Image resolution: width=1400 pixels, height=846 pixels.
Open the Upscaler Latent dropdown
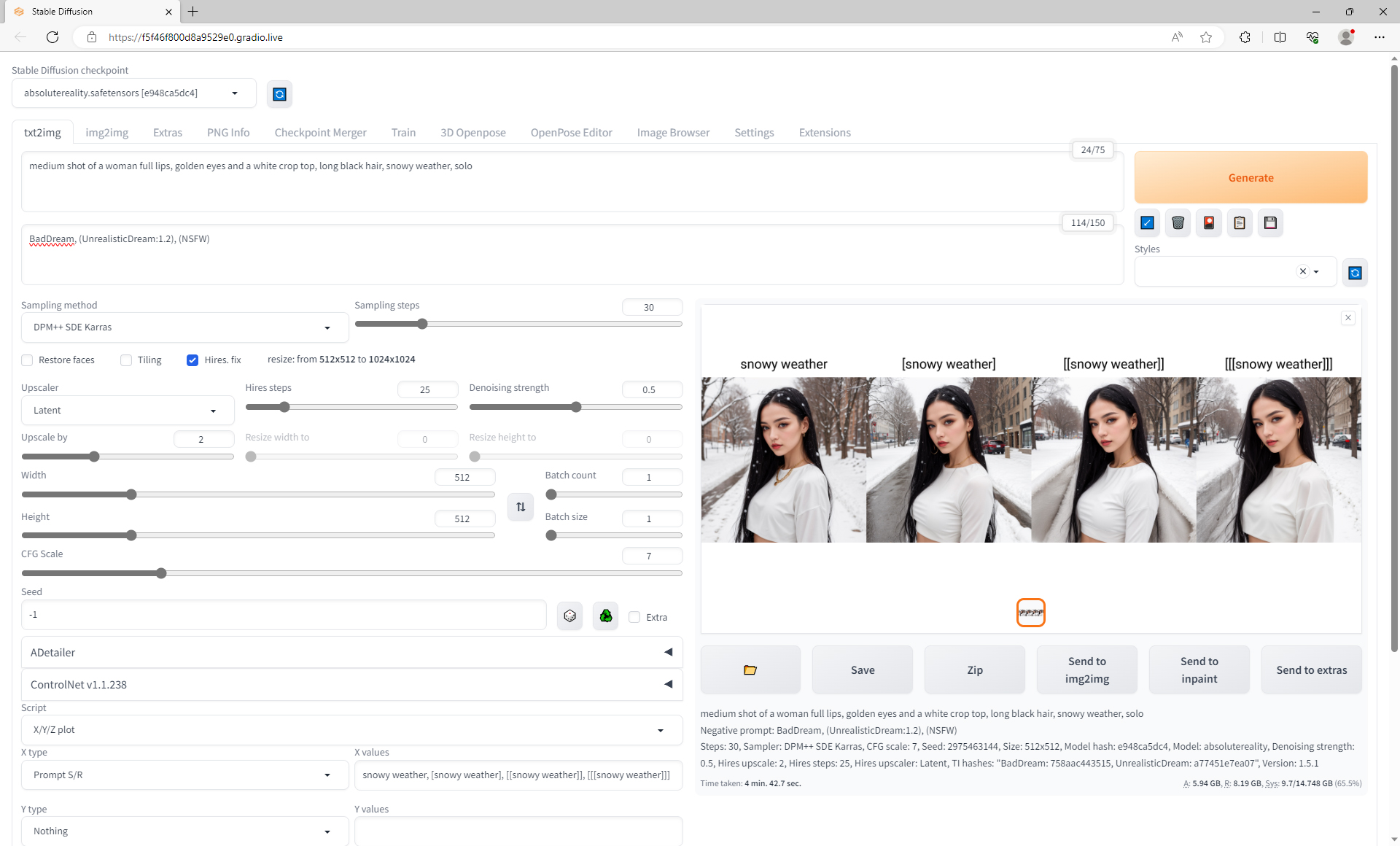coord(127,411)
